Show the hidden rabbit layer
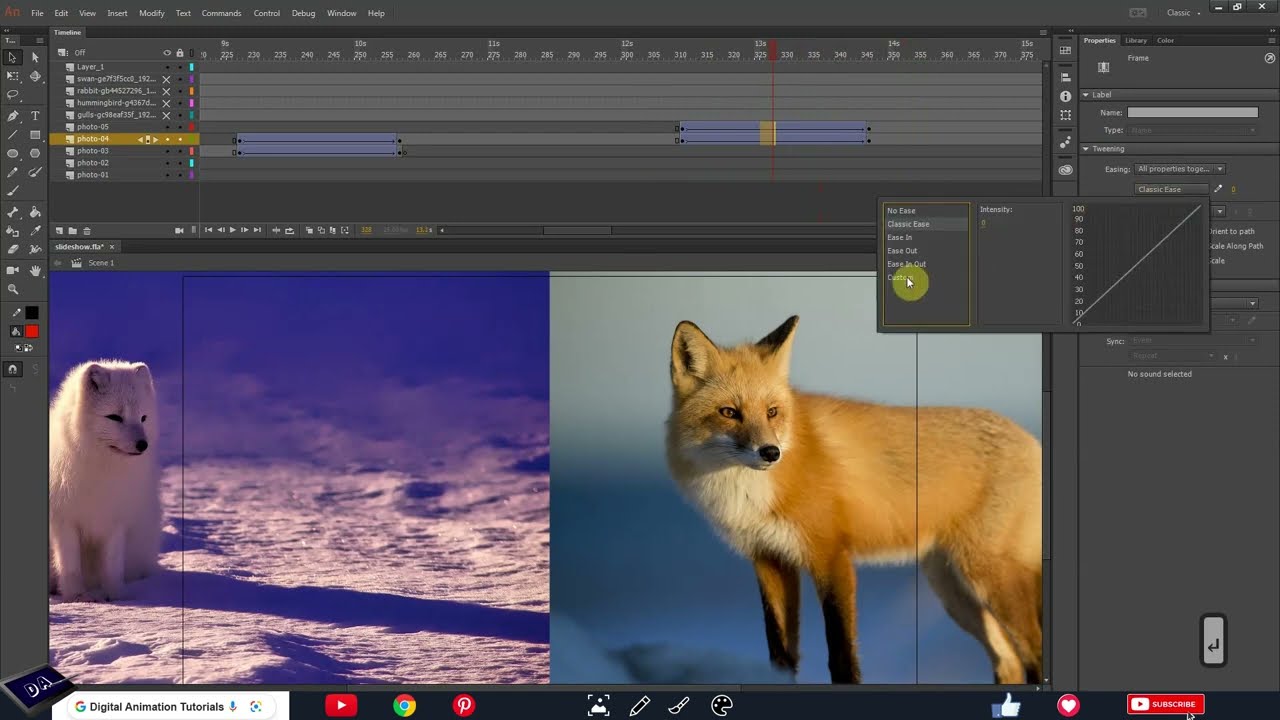Image resolution: width=1280 pixels, height=720 pixels. pyautogui.click(x=167, y=91)
